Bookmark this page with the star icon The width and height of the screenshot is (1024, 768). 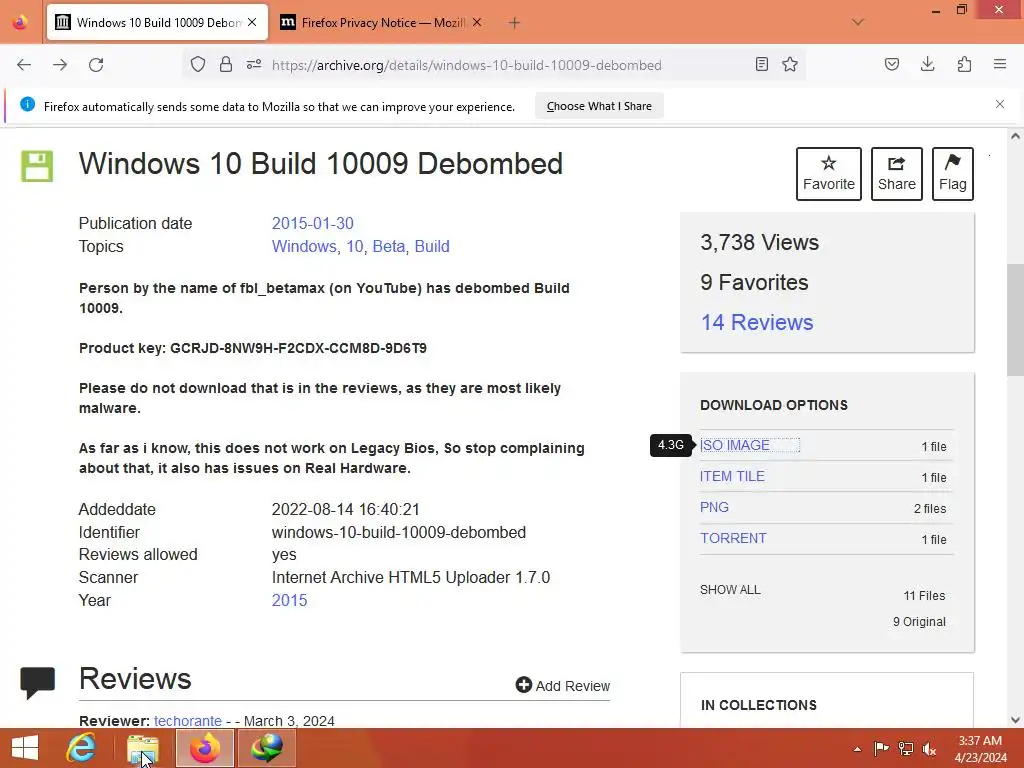coord(790,64)
